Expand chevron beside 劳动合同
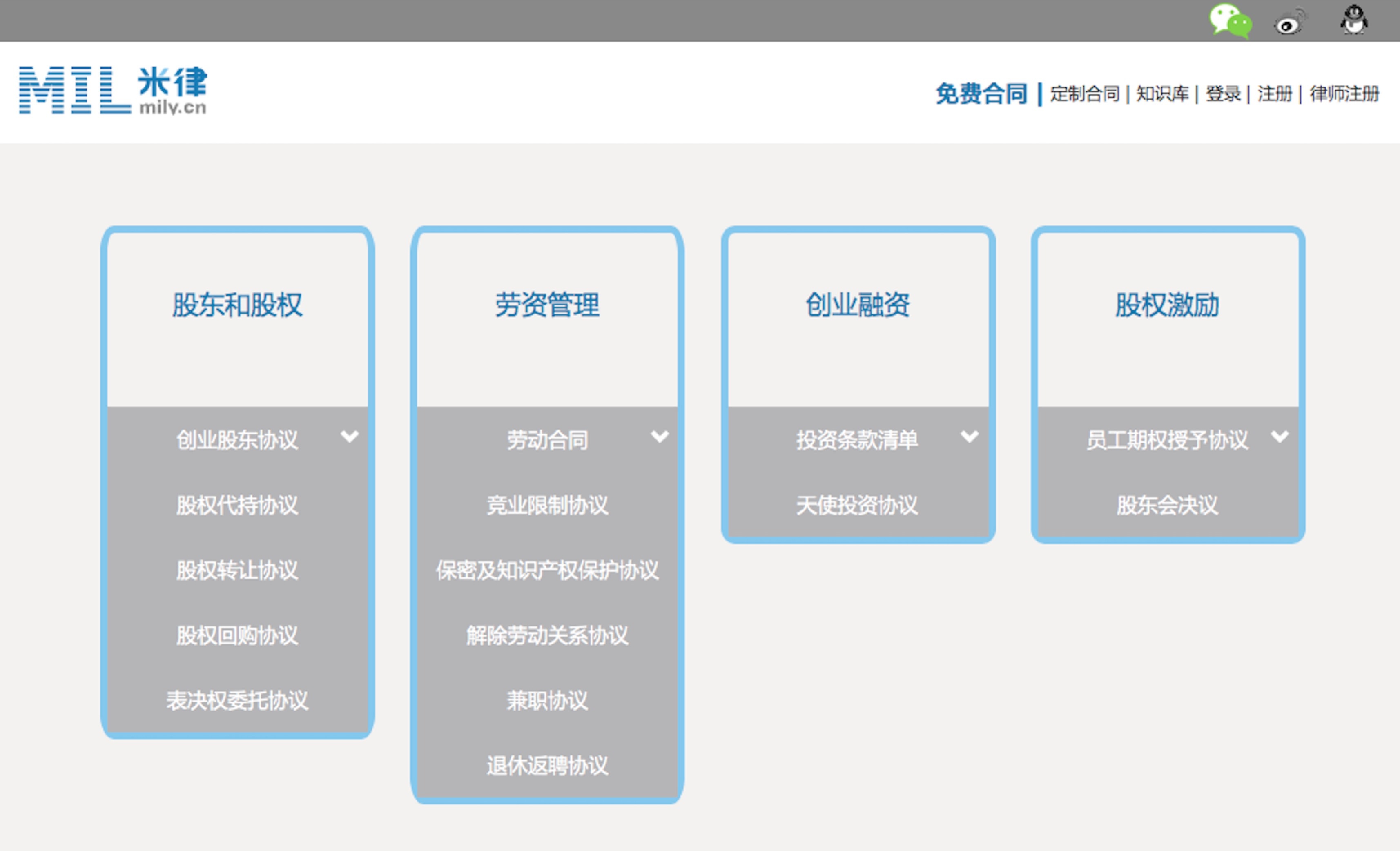 pos(659,436)
